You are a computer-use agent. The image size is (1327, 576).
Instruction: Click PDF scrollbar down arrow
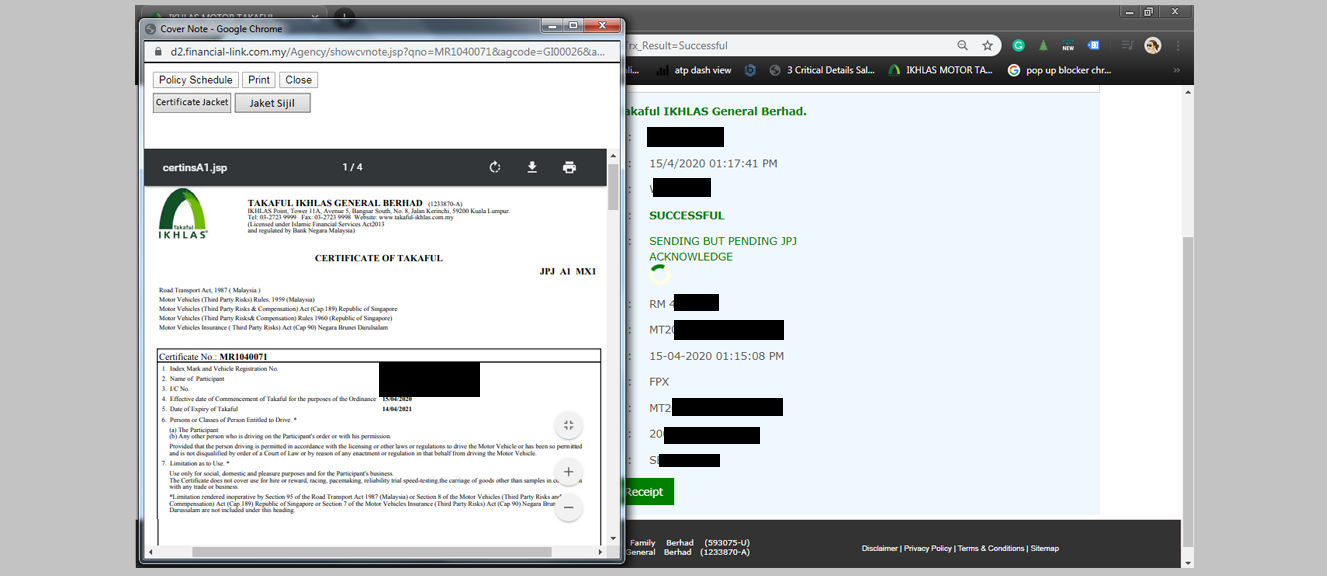pos(613,539)
